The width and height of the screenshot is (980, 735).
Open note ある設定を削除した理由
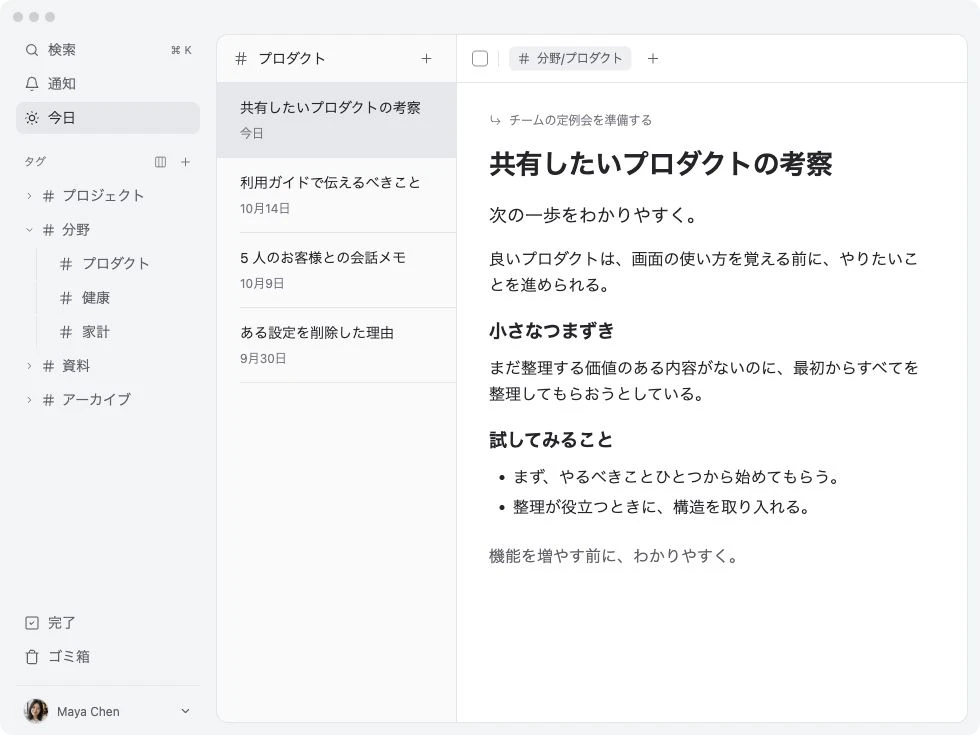click(336, 345)
